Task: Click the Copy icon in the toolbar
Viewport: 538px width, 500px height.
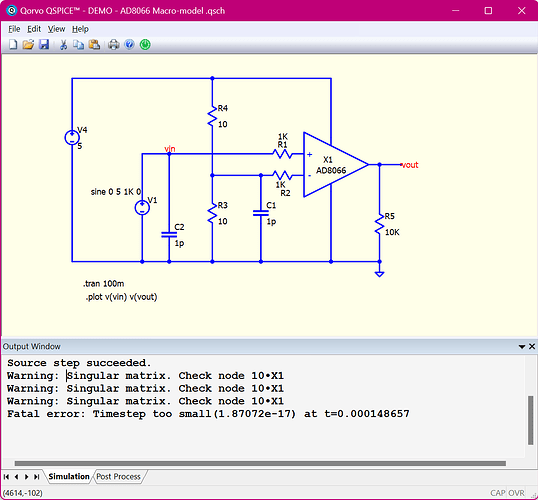Action: pos(79,45)
